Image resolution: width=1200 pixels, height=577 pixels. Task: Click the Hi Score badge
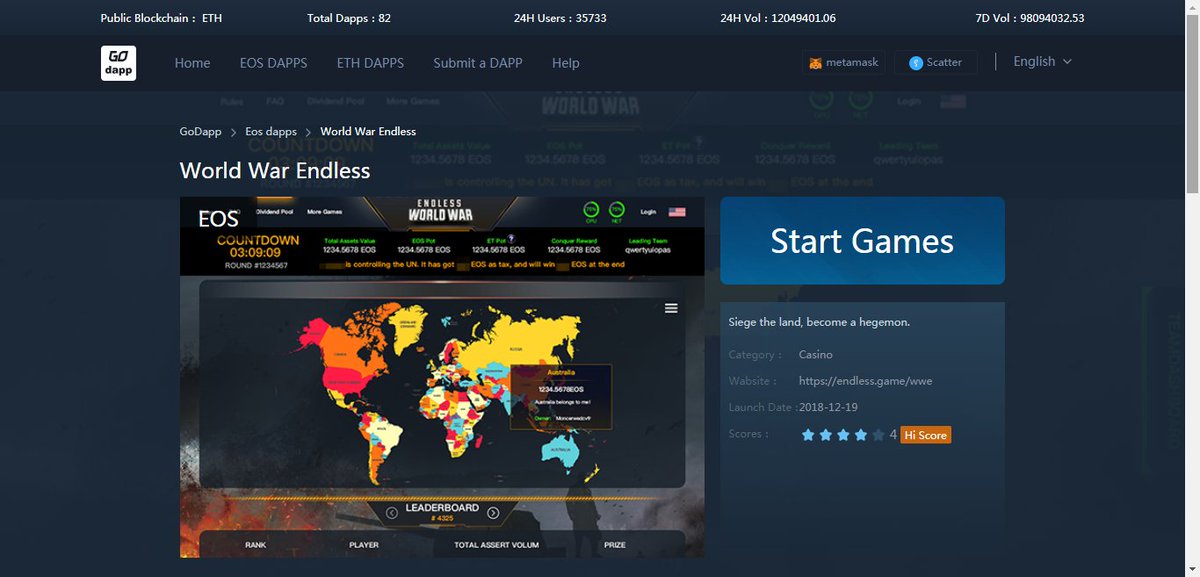[x=925, y=435]
